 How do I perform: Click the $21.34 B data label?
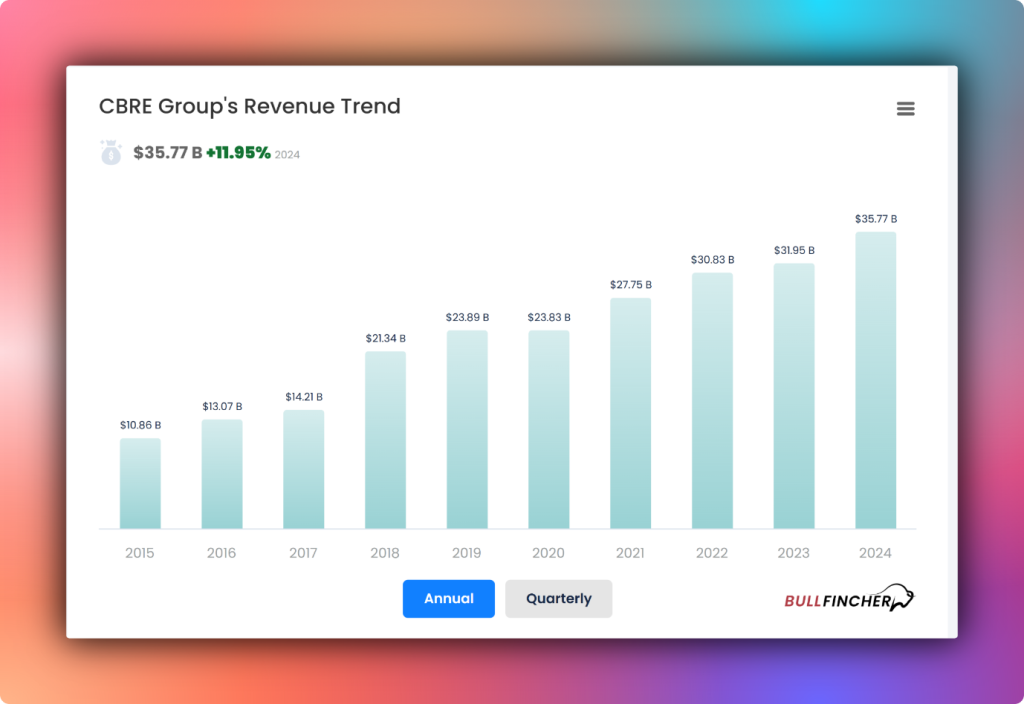point(385,338)
